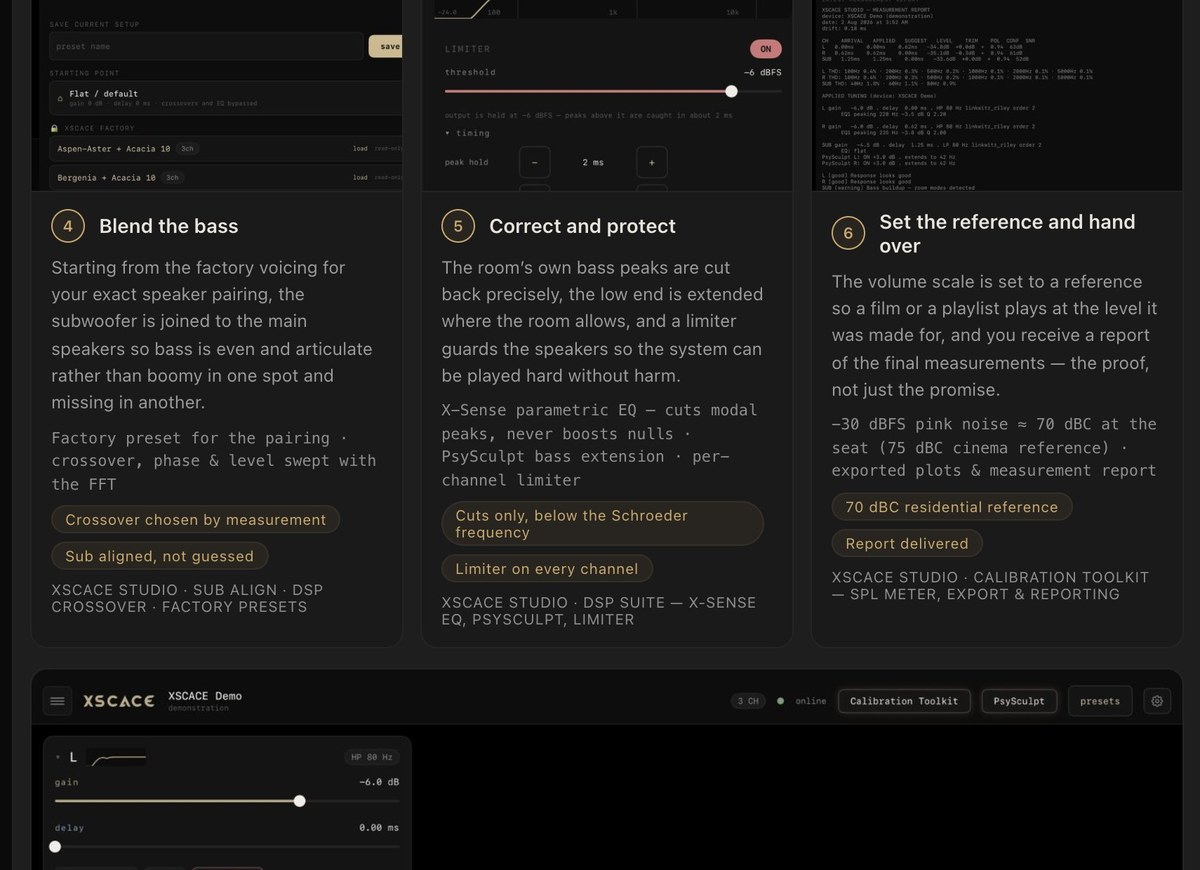Click the Limiter on every channel chip
Viewport: 1200px width, 870px height.
[547, 569]
